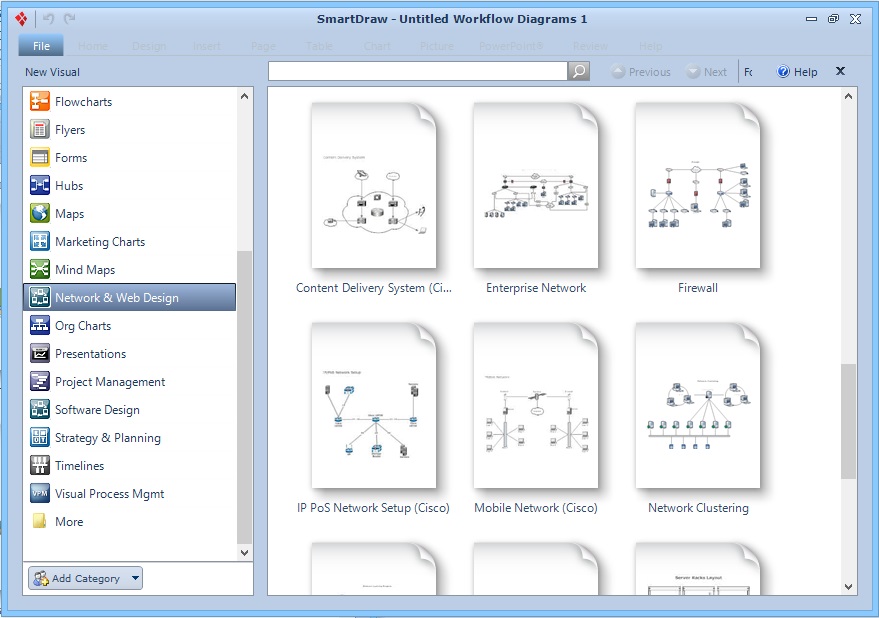Click the Marketing Charts icon
The width and height of the screenshot is (879, 618).
pyautogui.click(x=40, y=242)
